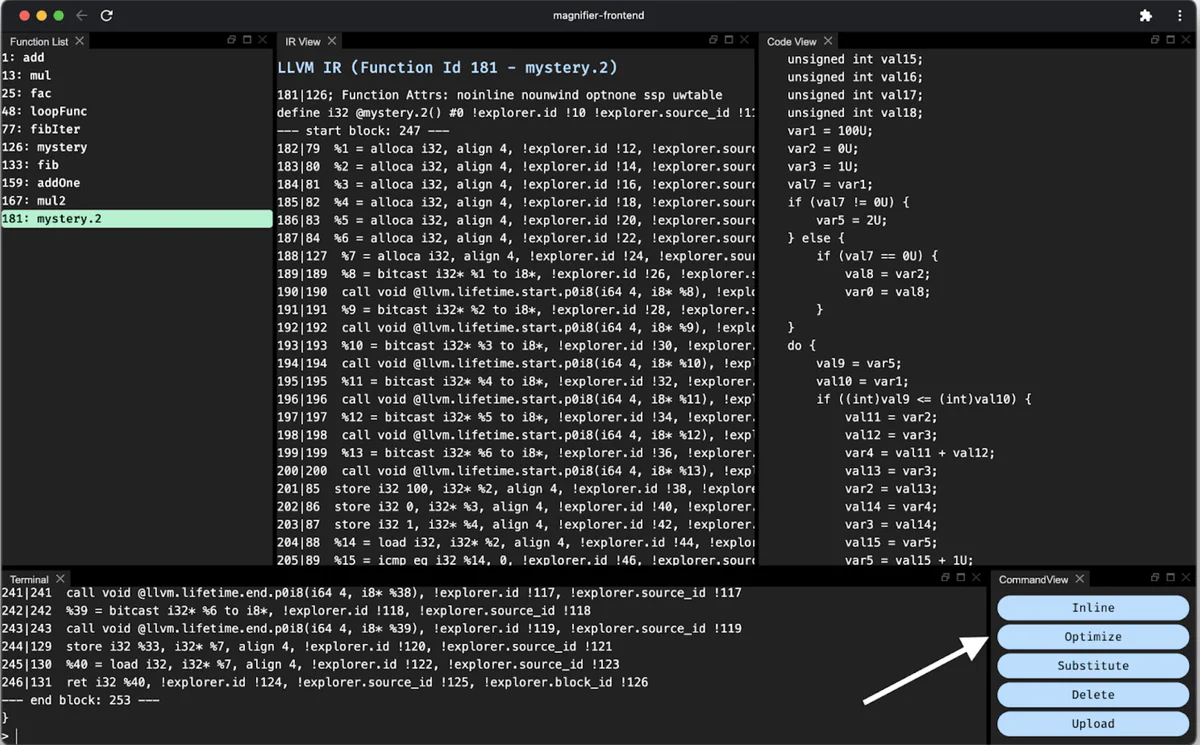
Task: Select function '13: mul'
Action: pos(137,76)
